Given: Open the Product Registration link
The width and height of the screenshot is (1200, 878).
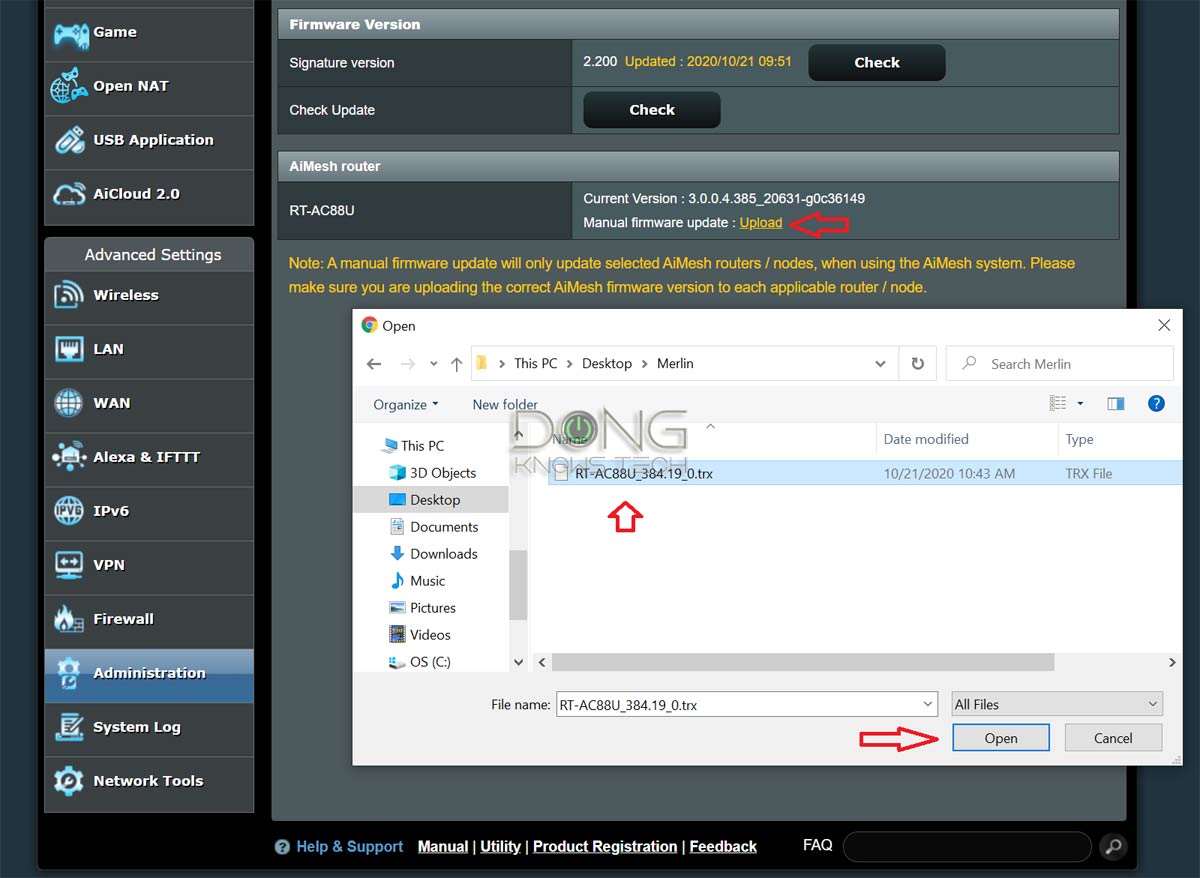Looking at the screenshot, I should coord(605,847).
